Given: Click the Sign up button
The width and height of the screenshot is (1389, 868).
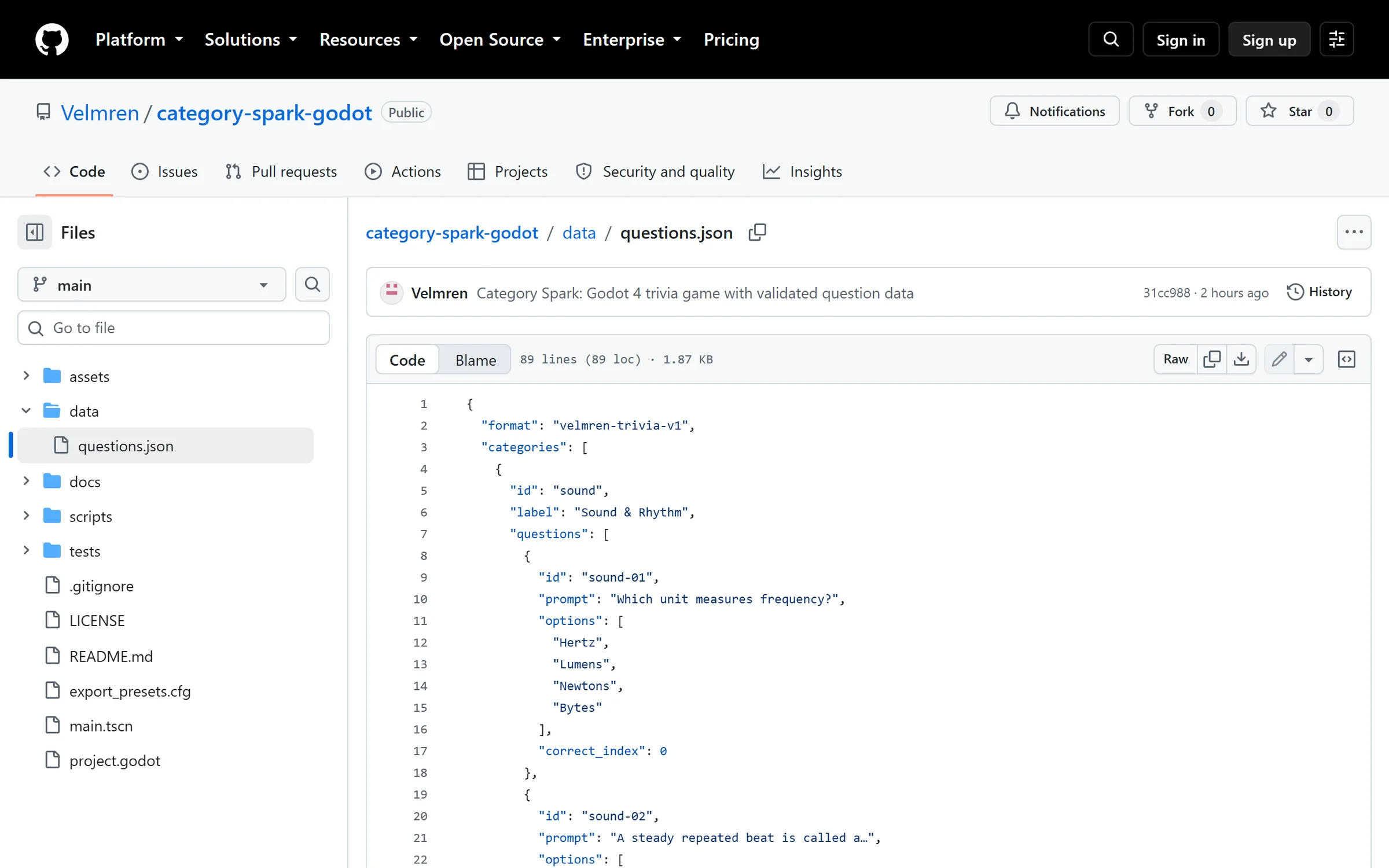Looking at the screenshot, I should point(1269,39).
